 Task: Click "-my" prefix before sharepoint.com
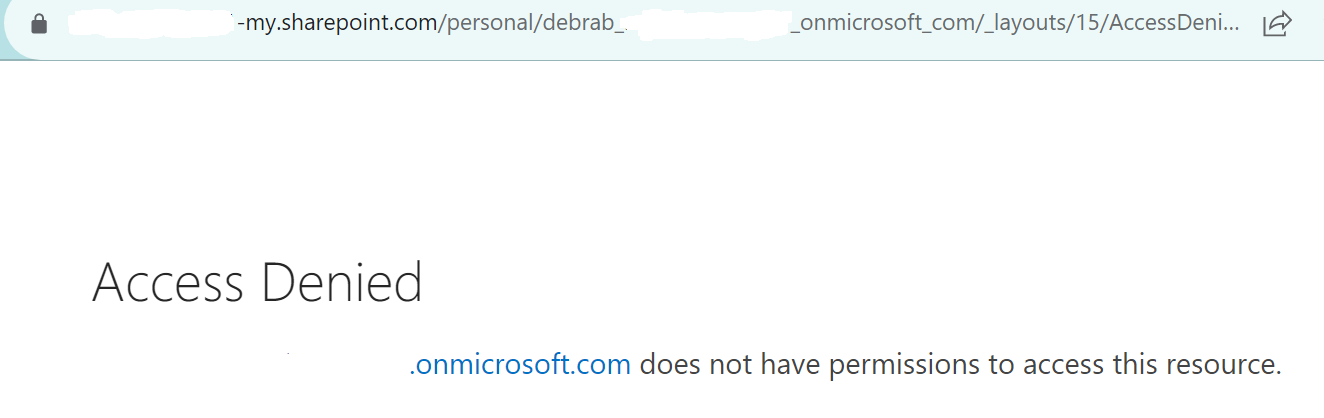[252, 23]
